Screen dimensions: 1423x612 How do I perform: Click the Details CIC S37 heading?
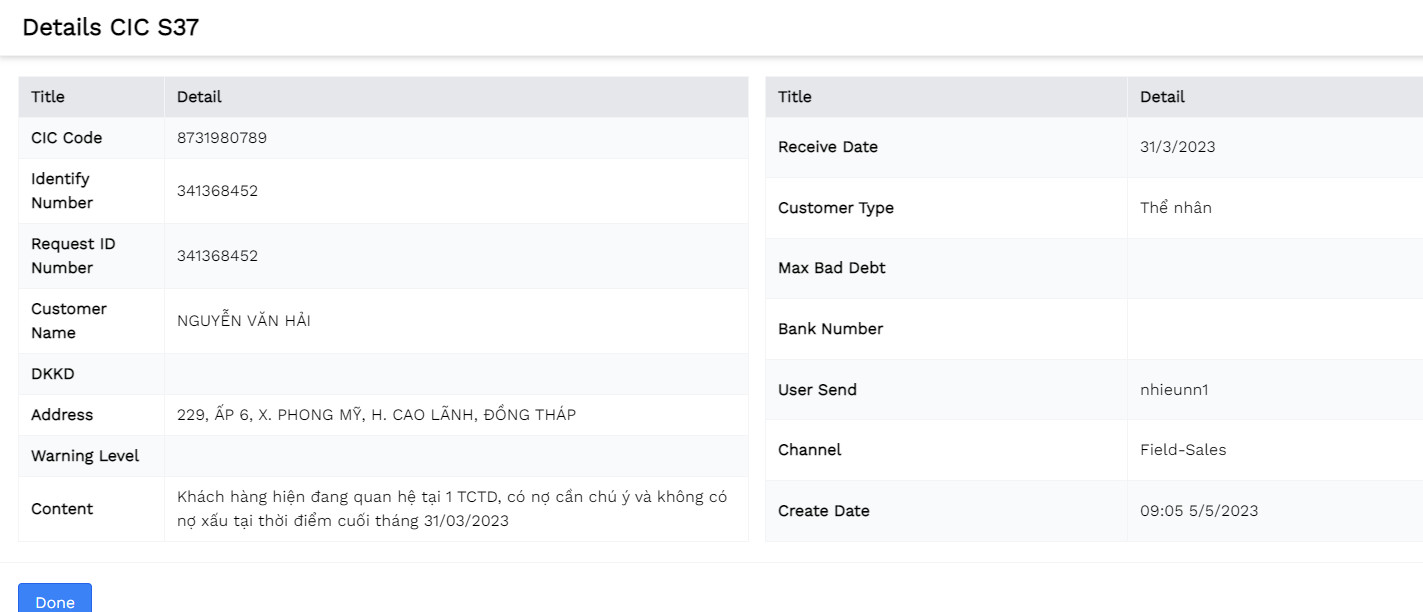coord(110,28)
